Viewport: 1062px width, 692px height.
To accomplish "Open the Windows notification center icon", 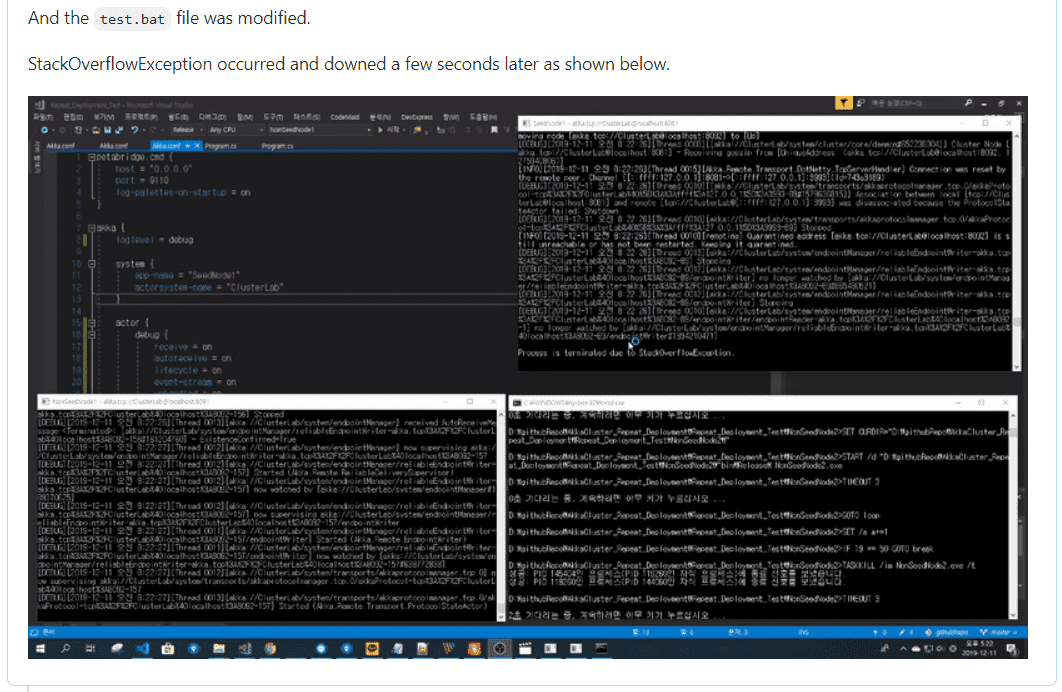I will pos(1012,649).
